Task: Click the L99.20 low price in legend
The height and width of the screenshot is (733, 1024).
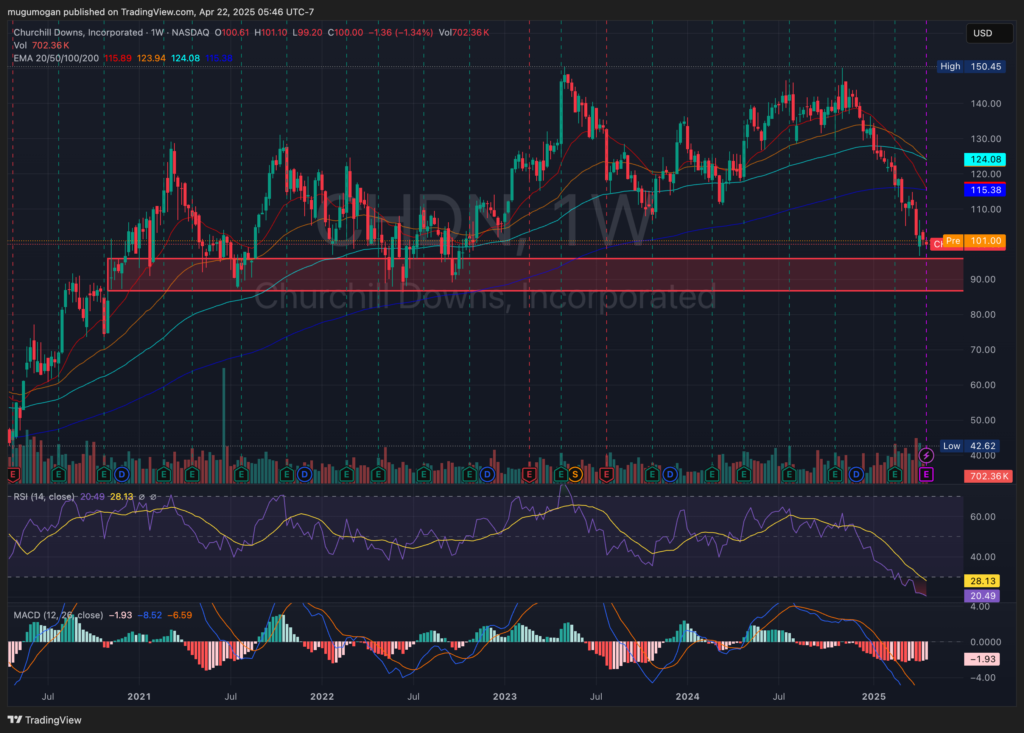Action: (x=307, y=32)
